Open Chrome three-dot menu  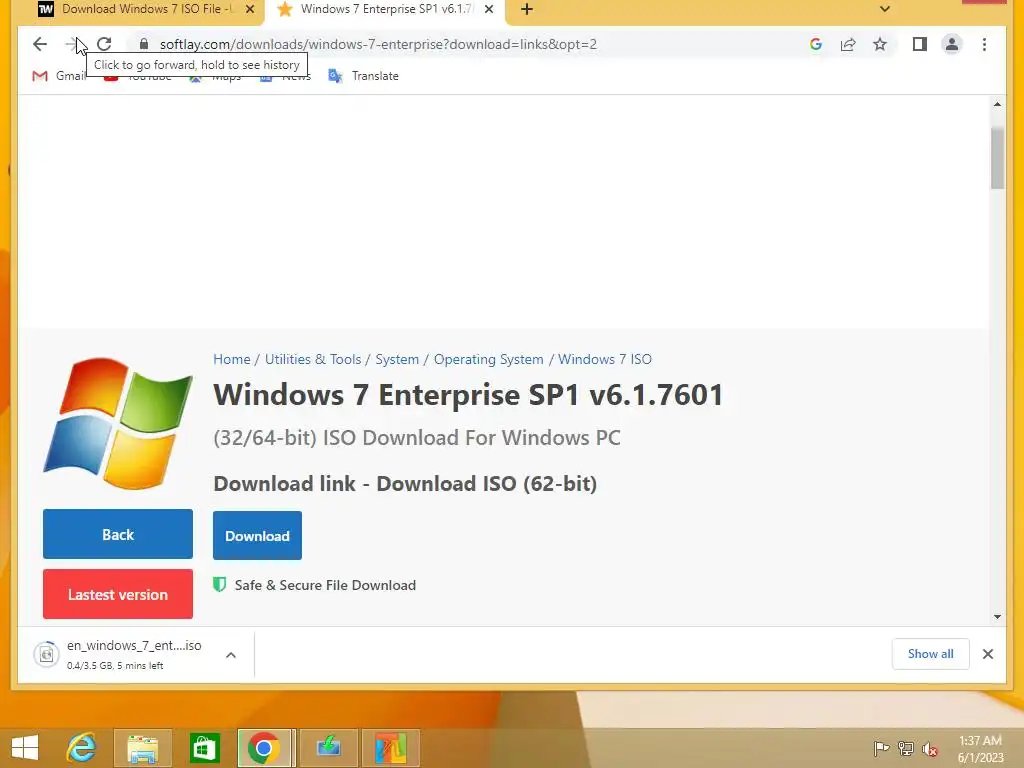pos(984,44)
